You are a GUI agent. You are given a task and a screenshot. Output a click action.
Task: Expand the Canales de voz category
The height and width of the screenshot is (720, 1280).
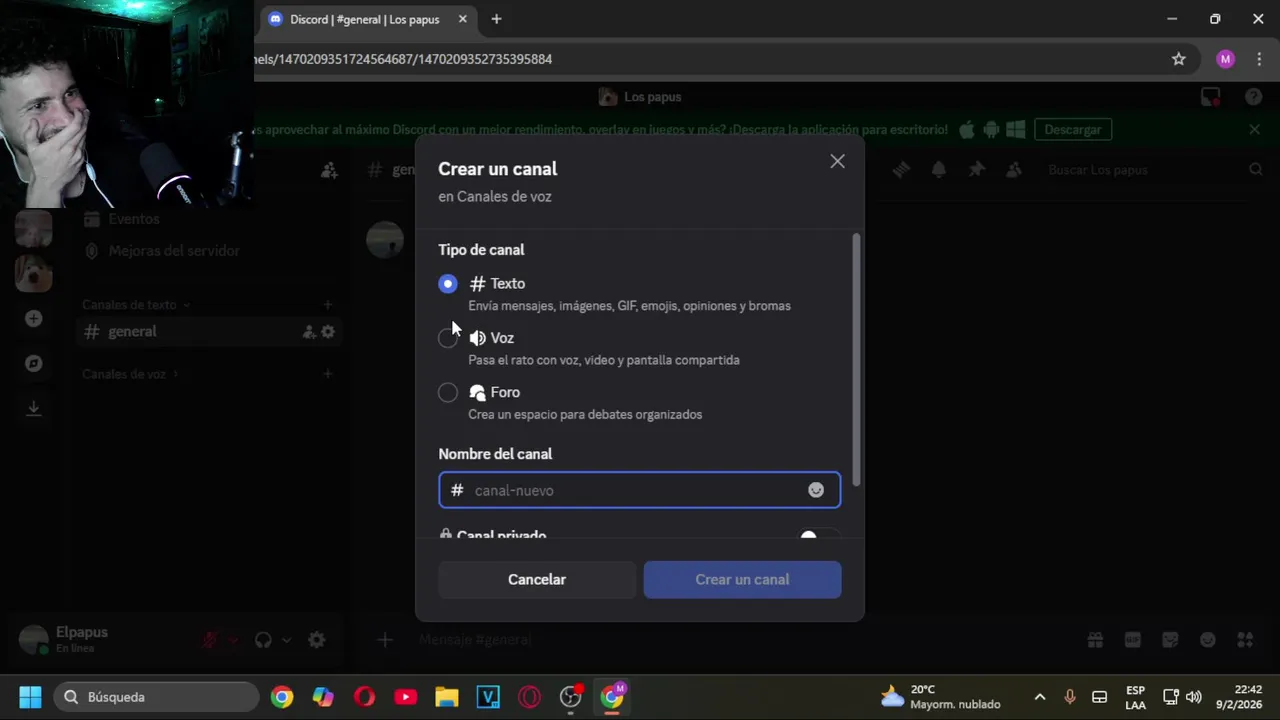click(130, 374)
